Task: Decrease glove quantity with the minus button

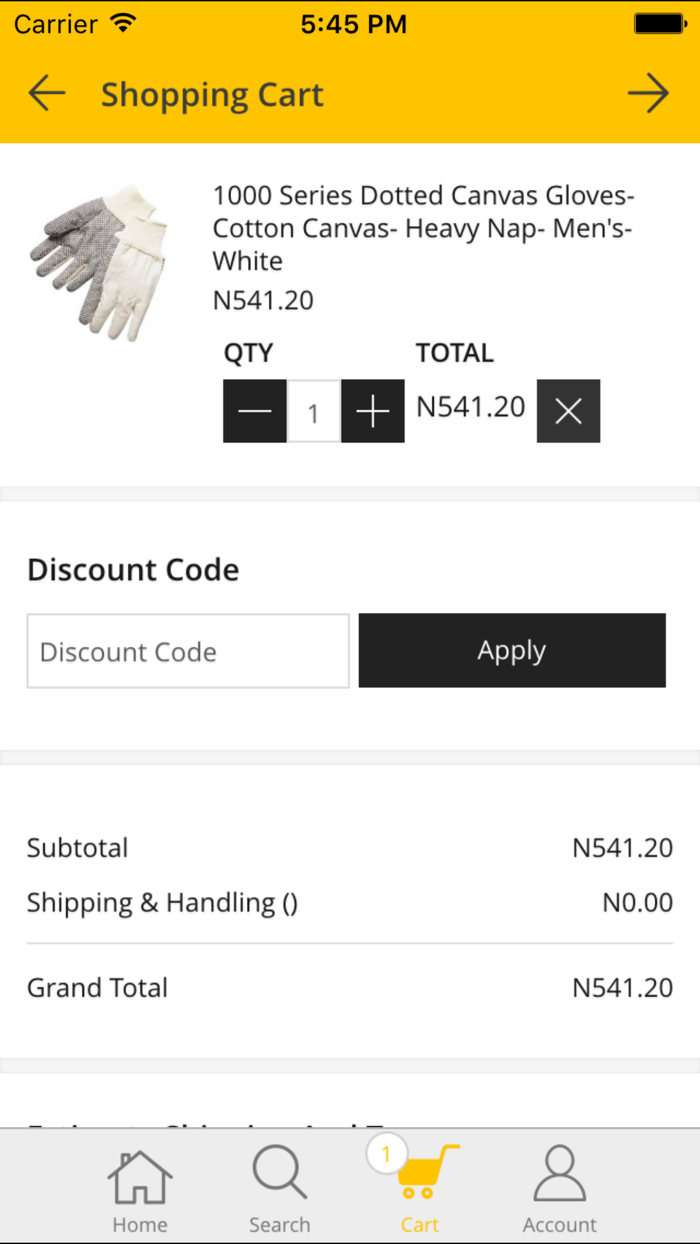Action: pyautogui.click(x=254, y=411)
